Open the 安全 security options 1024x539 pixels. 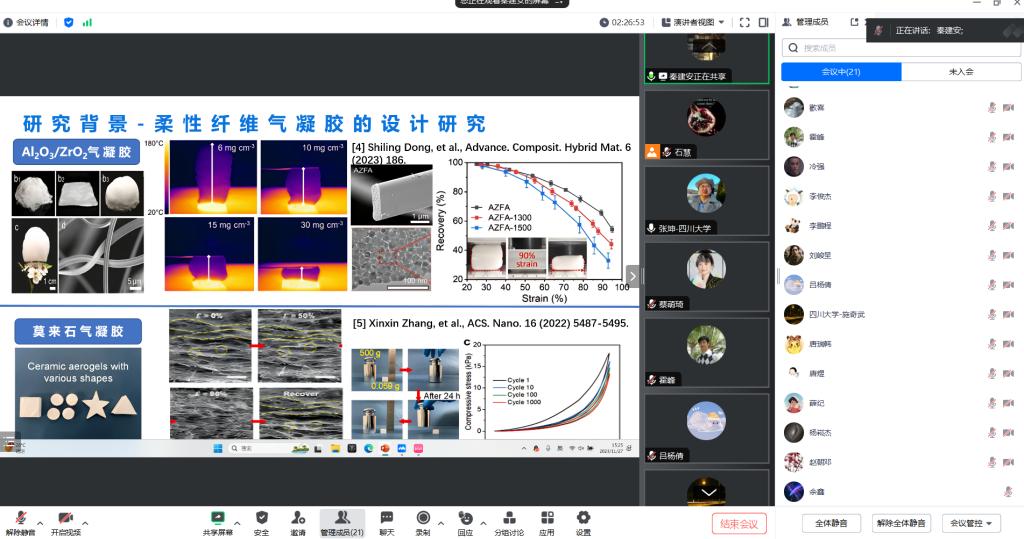coord(261,519)
